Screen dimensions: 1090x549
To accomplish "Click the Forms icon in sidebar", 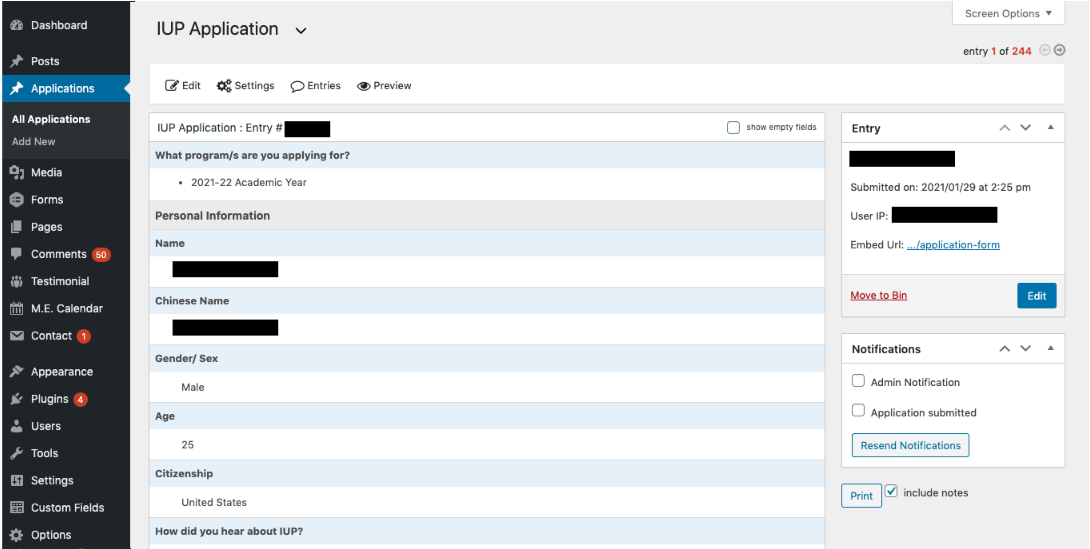I will (17, 199).
